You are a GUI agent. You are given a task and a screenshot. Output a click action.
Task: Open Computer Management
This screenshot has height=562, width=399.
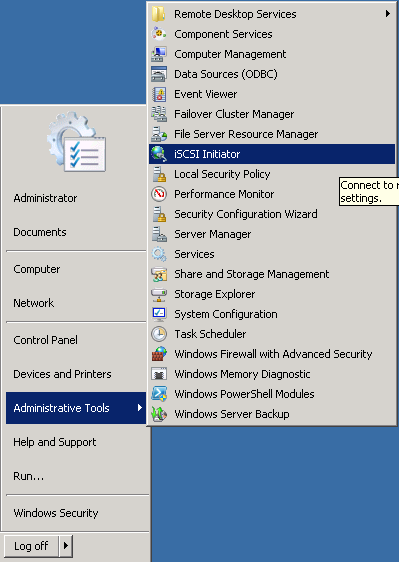pos(272,54)
